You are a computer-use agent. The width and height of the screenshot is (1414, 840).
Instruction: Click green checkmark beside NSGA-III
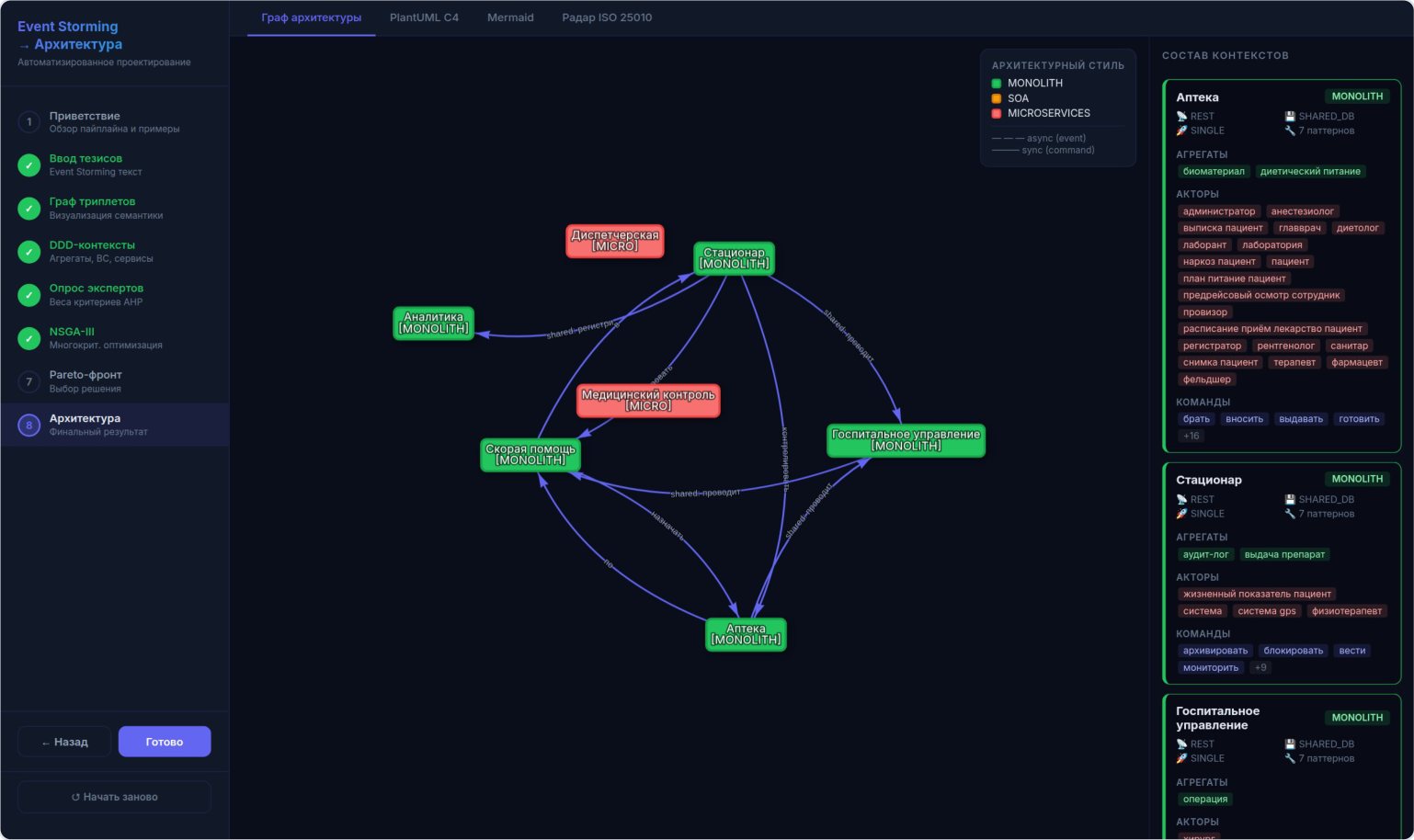click(x=29, y=338)
